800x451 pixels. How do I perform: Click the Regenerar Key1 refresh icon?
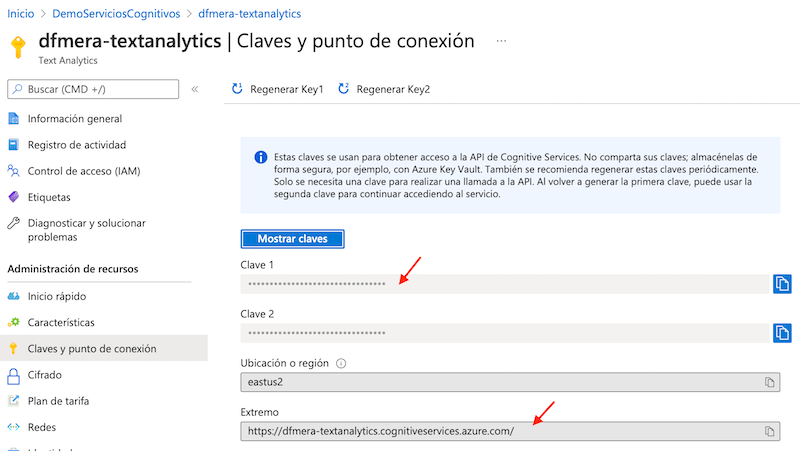237,89
